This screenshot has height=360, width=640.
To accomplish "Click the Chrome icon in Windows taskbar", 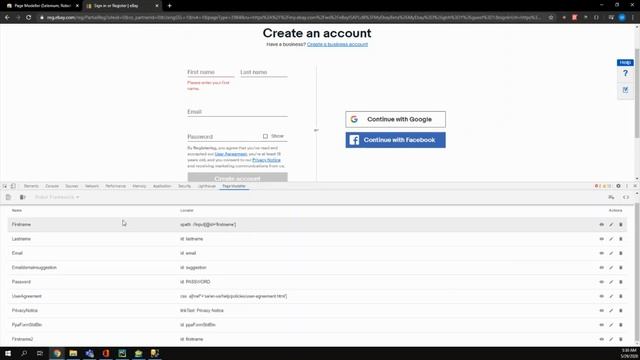I will [57, 353].
